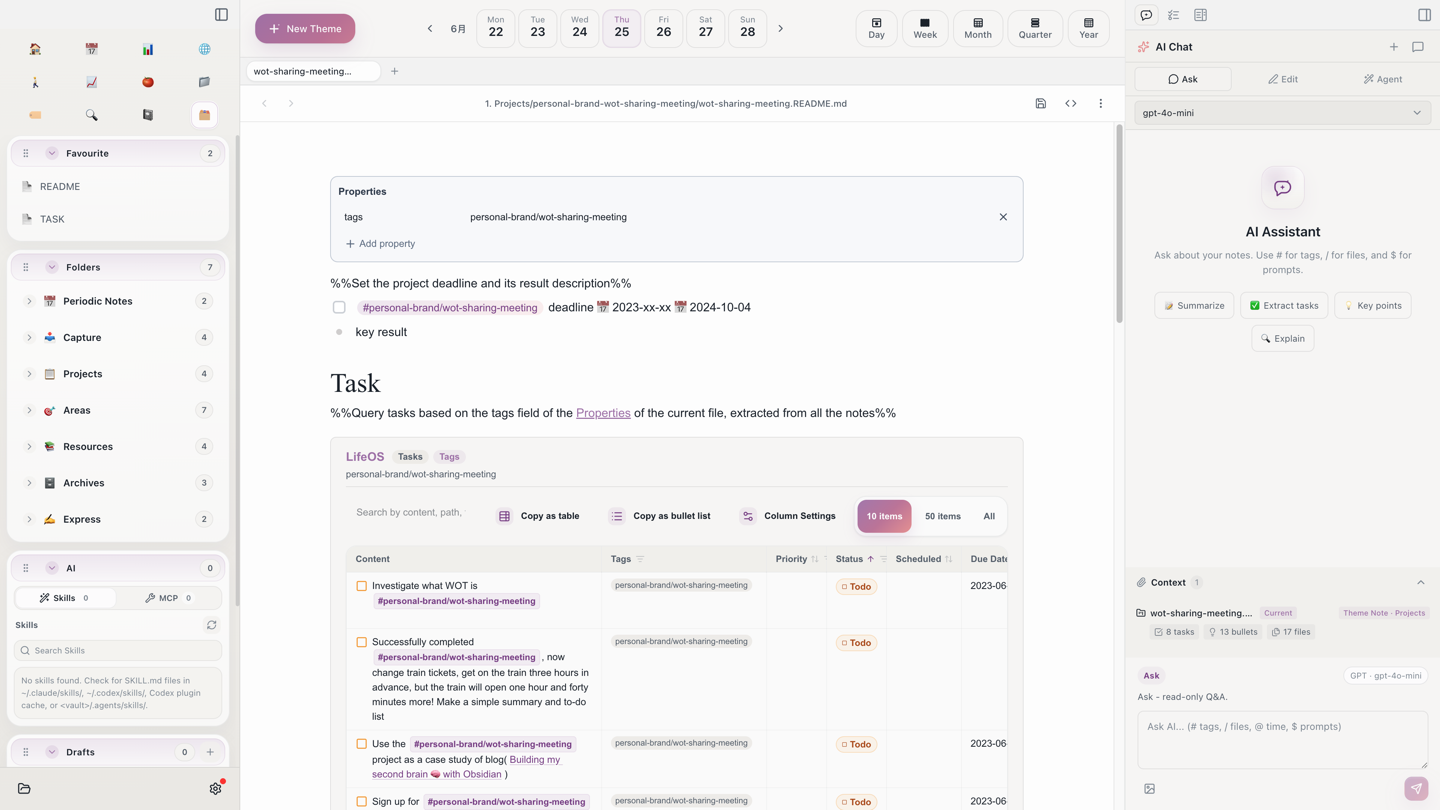Check the 'Investigate what WOT is' task
Viewport: 1440px width, 810px height.
(x=361, y=586)
